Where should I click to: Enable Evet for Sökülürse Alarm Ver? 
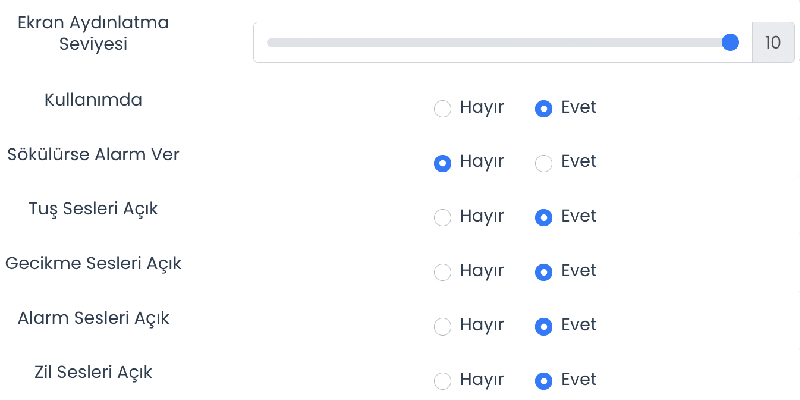tap(543, 163)
